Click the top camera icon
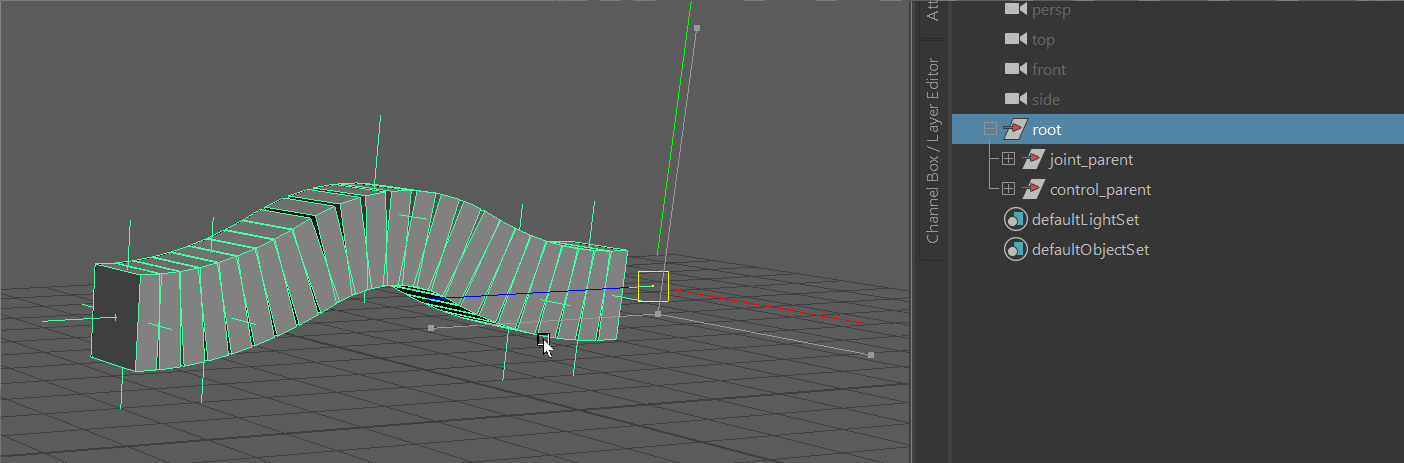The width and height of the screenshot is (1404, 463). click(1016, 39)
